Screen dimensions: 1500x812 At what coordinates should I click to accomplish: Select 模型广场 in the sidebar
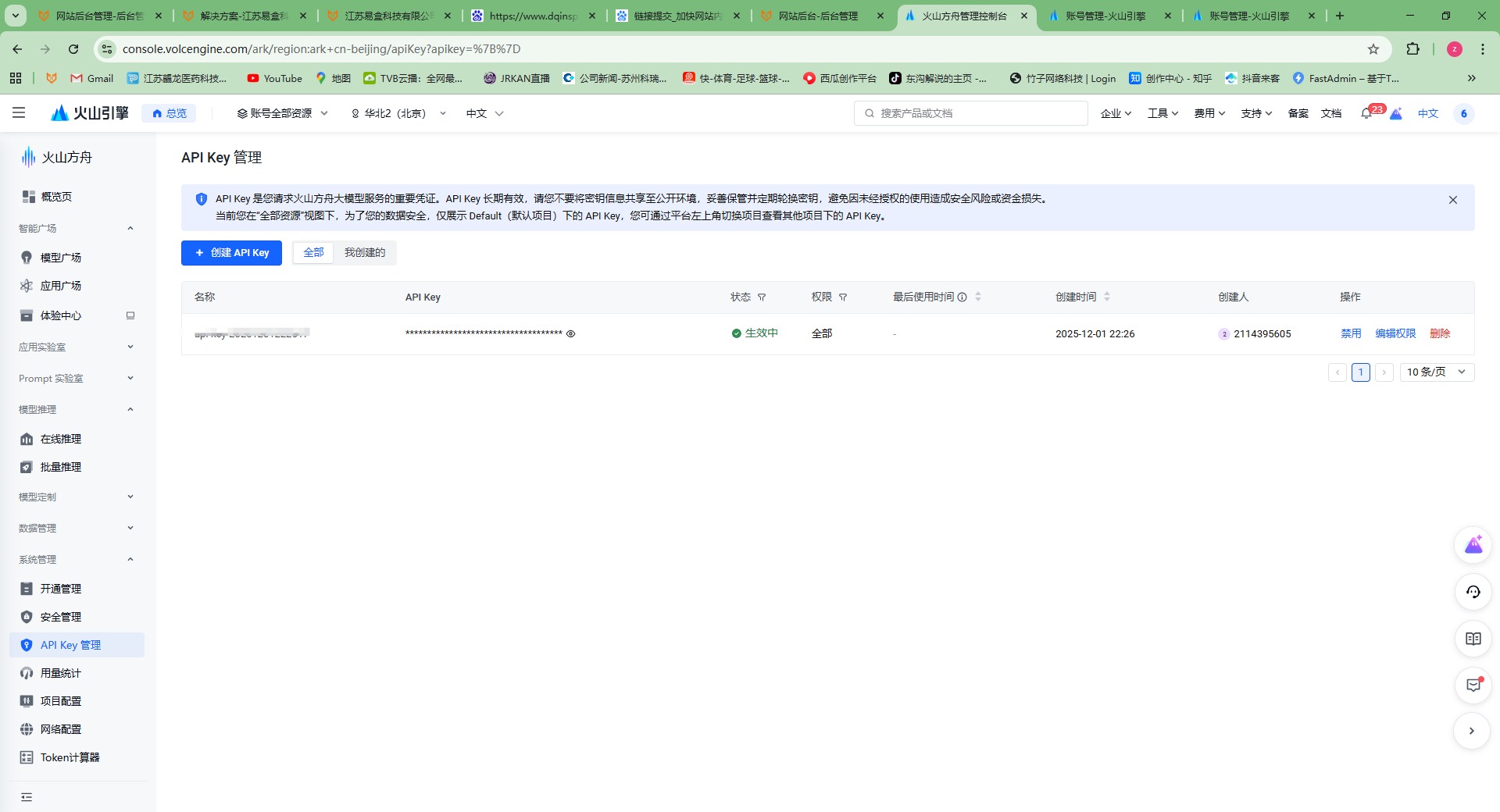(x=60, y=257)
